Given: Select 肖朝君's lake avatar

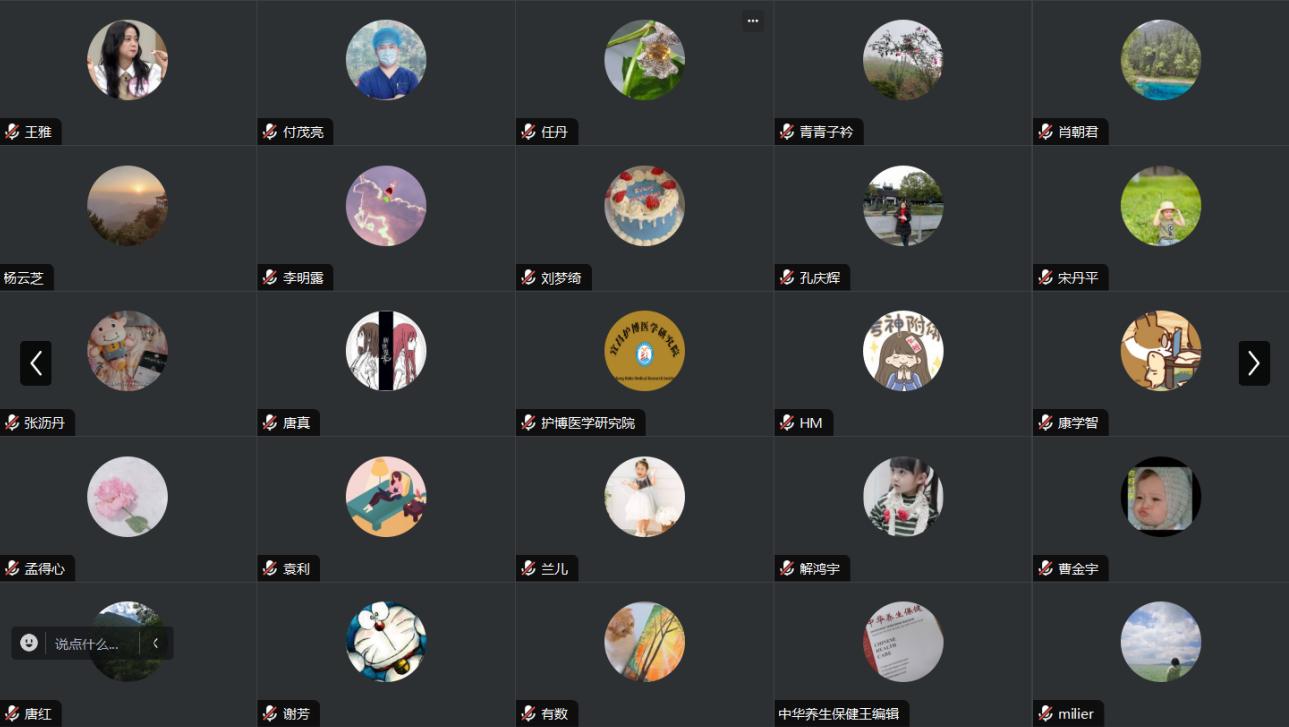Looking at the screenshot, I should pos(1161,60).
